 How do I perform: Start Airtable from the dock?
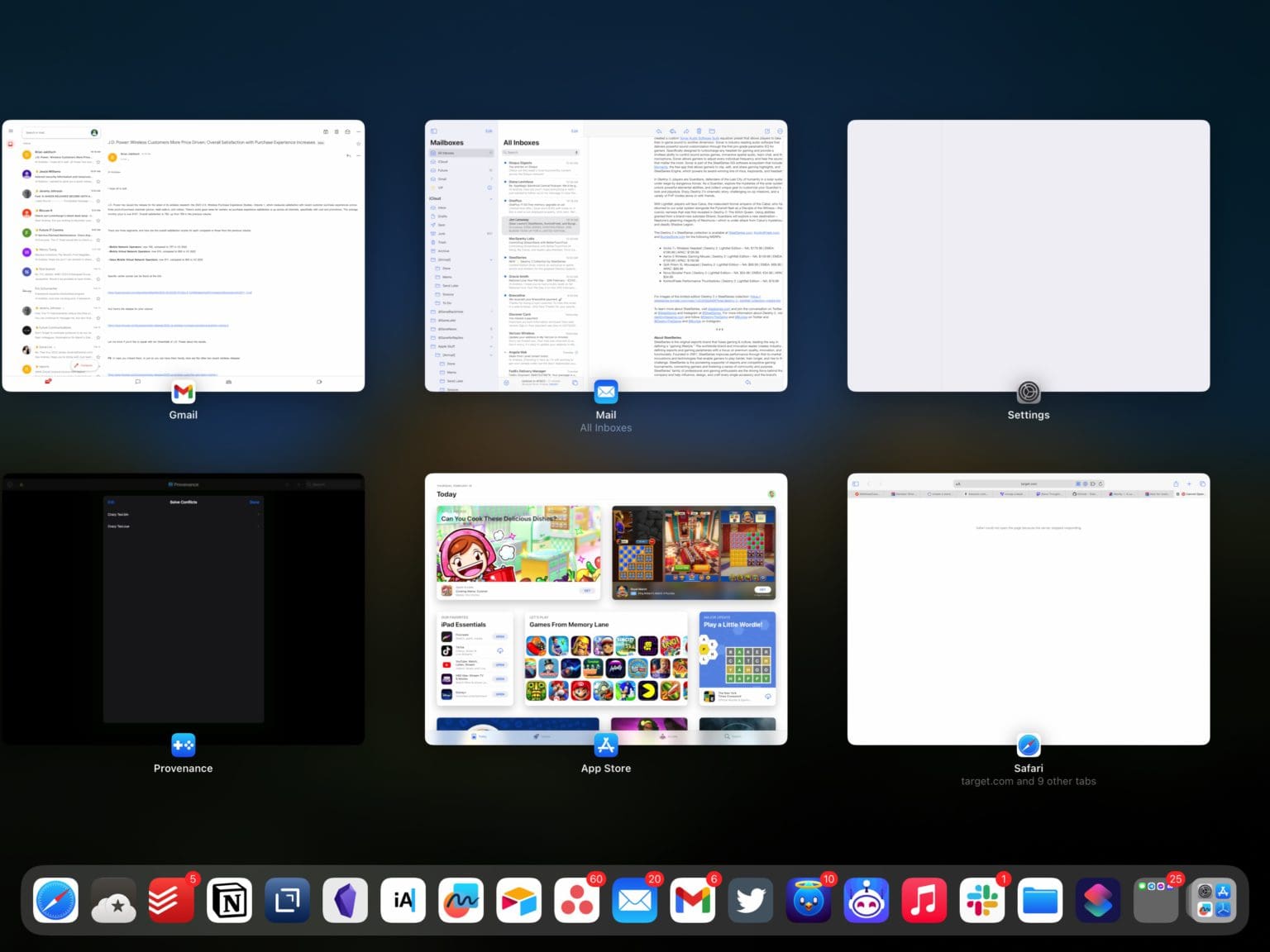518,900
